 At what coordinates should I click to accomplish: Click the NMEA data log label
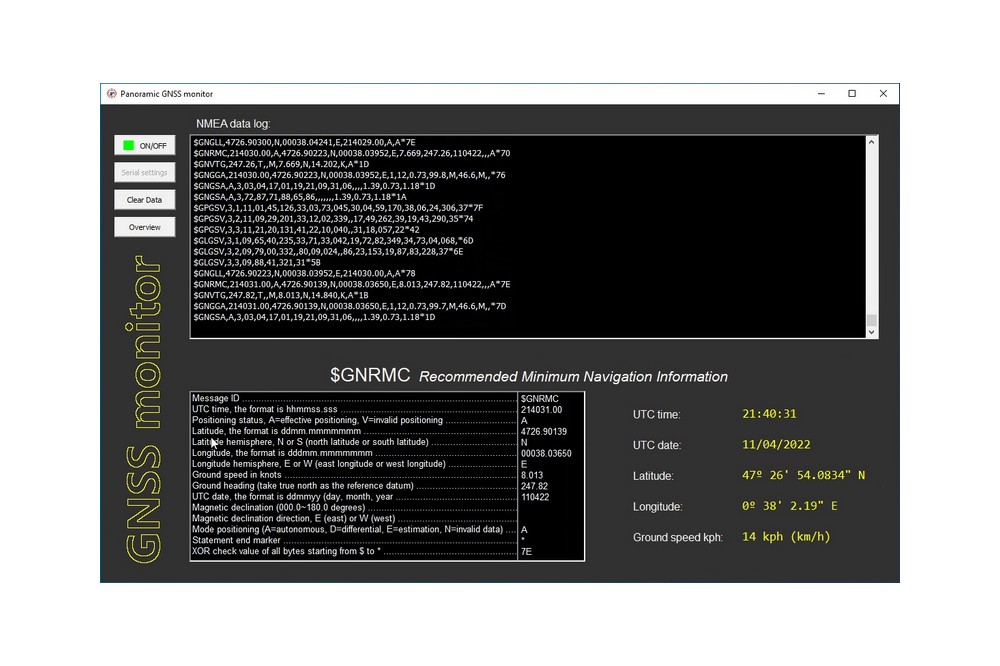point(233,124)
